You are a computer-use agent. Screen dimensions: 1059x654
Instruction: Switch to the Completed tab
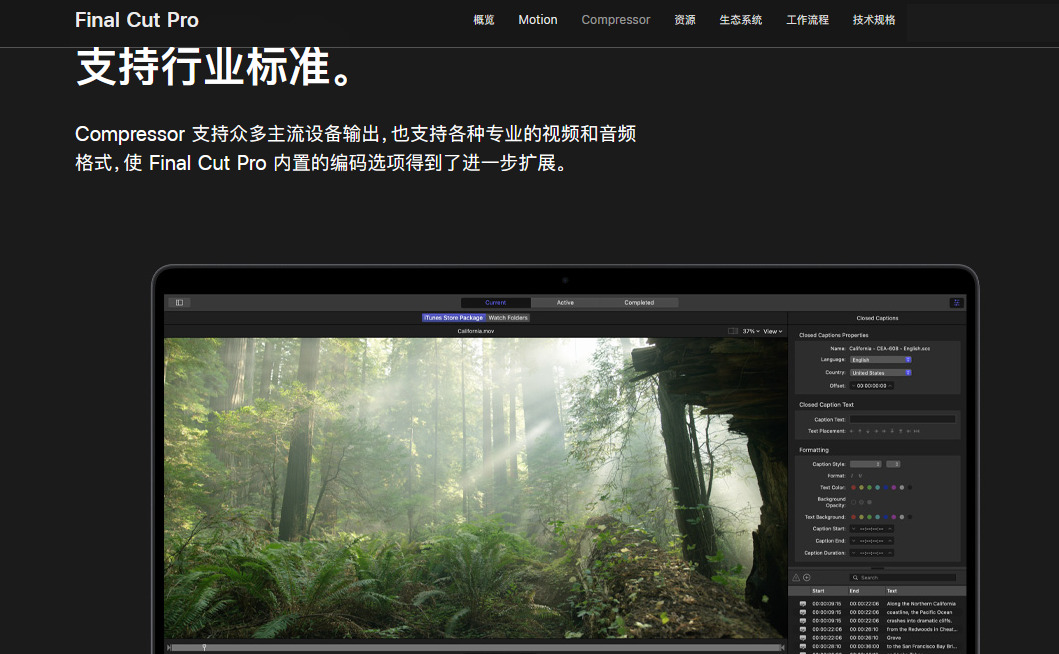(x=639, y=303)
